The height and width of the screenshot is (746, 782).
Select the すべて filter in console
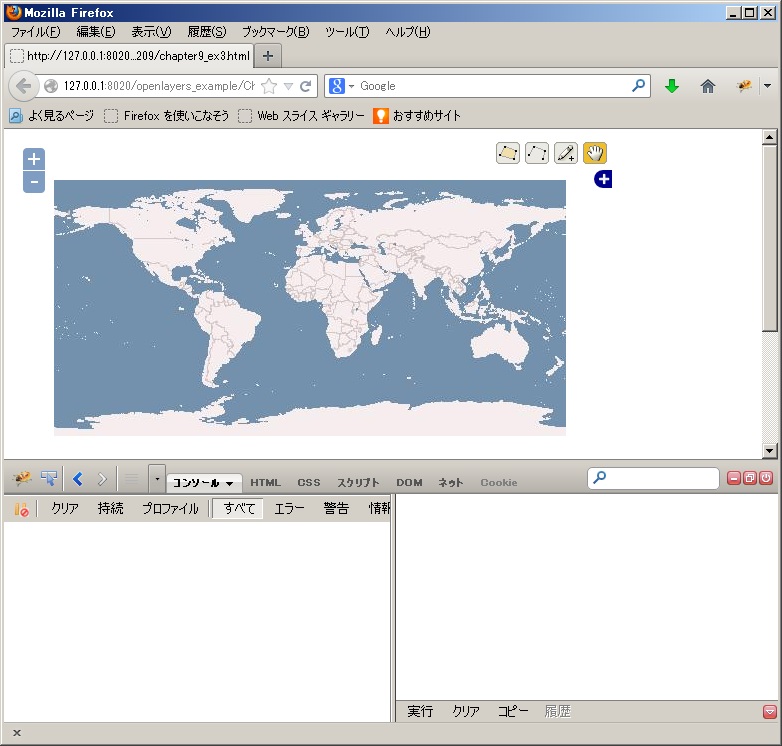coord(239,509)
